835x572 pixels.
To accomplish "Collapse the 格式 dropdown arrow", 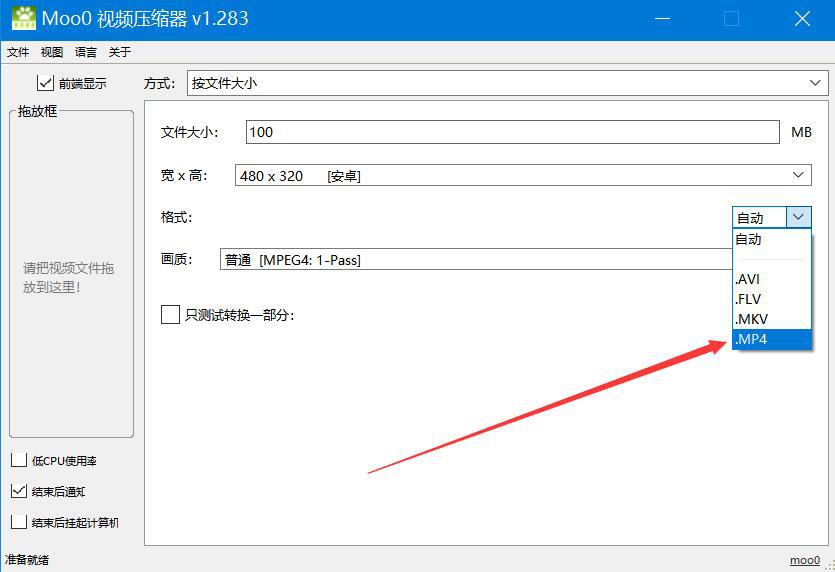I will (798, 217).
